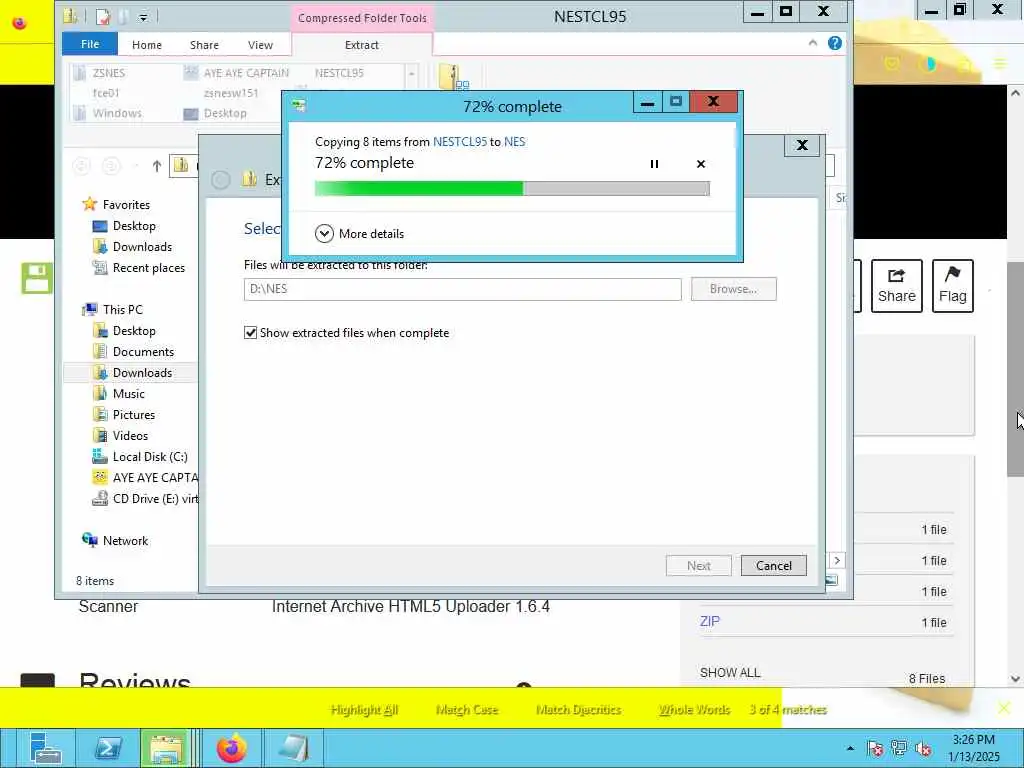Image resolution: width=1024 pixels, height=768 pixels.
Task: Click the NES destination link
Action: [515, 142]
